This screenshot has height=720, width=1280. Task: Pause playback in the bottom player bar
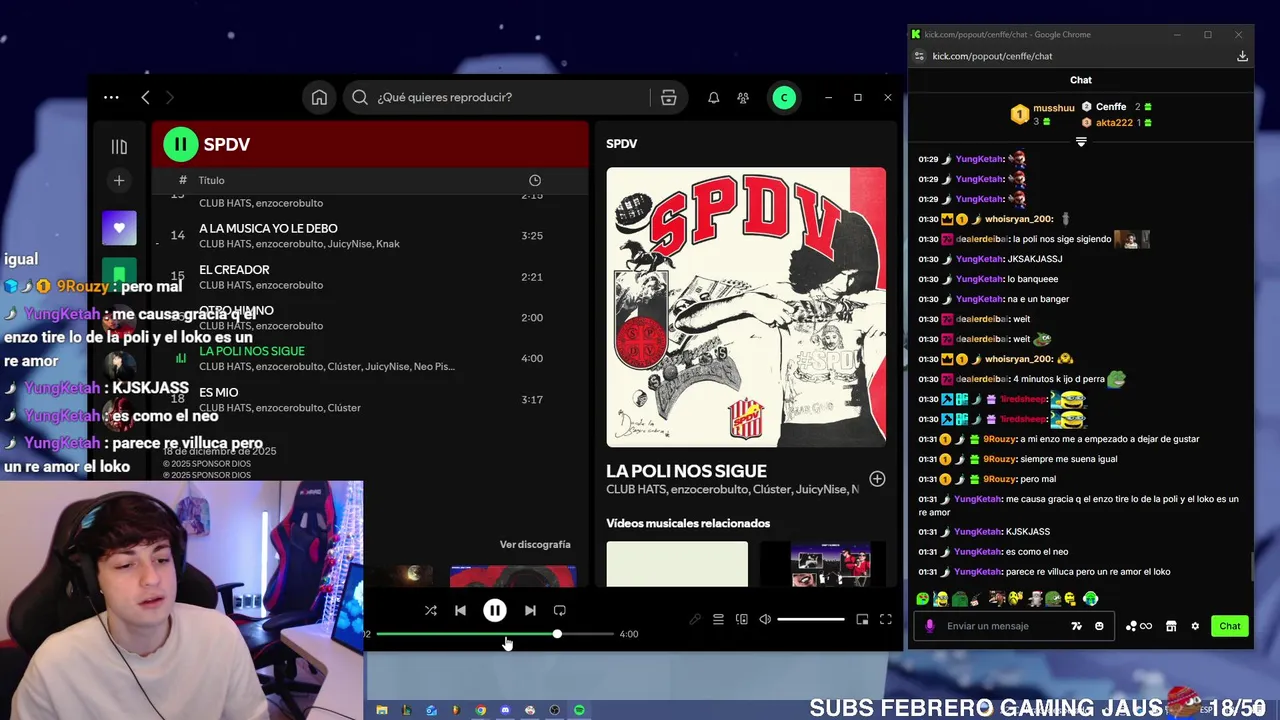point(495,610)
